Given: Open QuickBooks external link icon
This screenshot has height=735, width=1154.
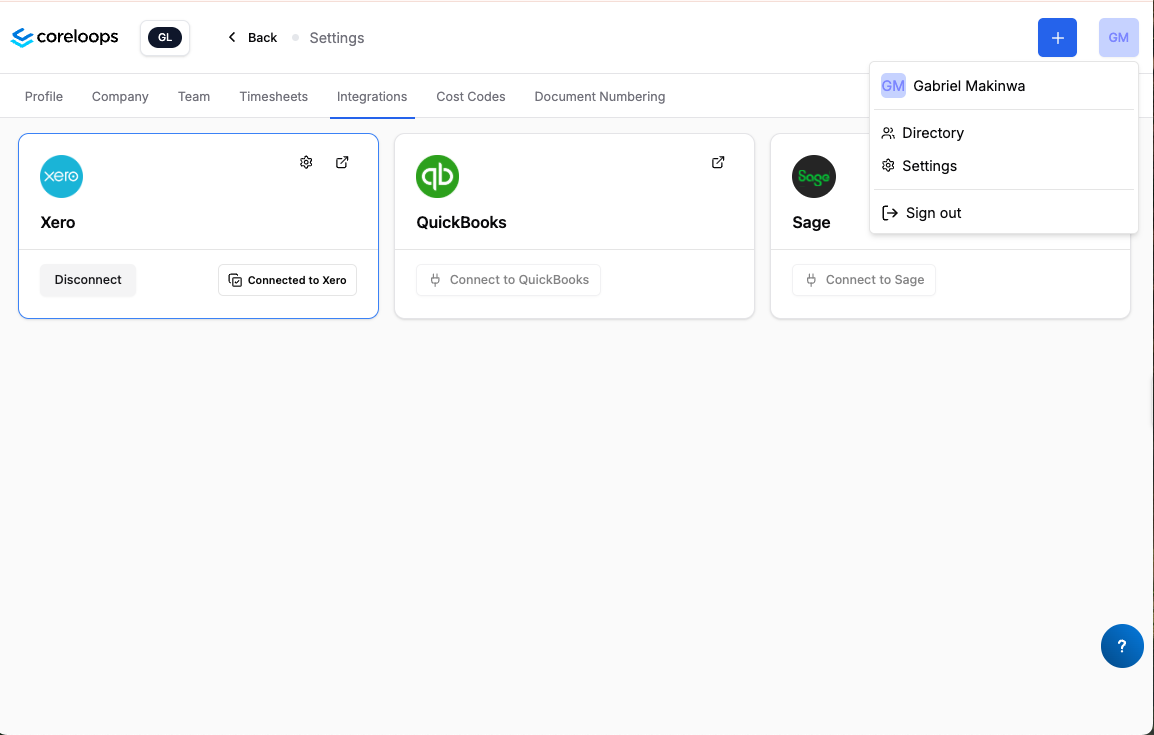Looking at the screenshot, I should (718, 163).
